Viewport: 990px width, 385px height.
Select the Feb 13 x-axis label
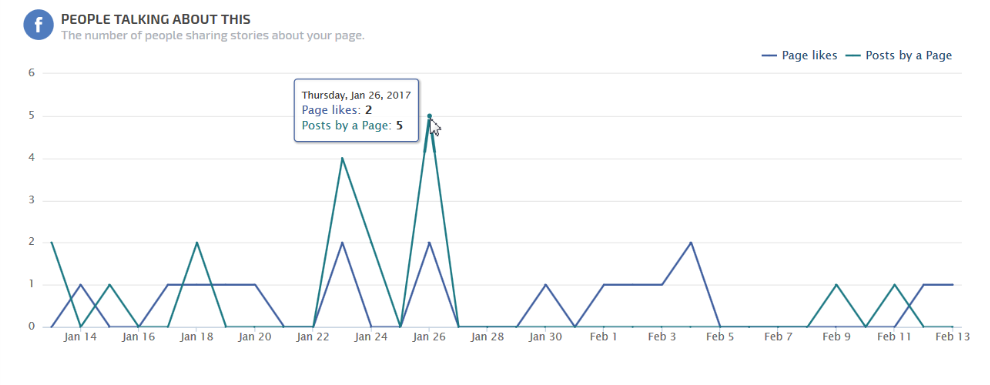[952, 338]
